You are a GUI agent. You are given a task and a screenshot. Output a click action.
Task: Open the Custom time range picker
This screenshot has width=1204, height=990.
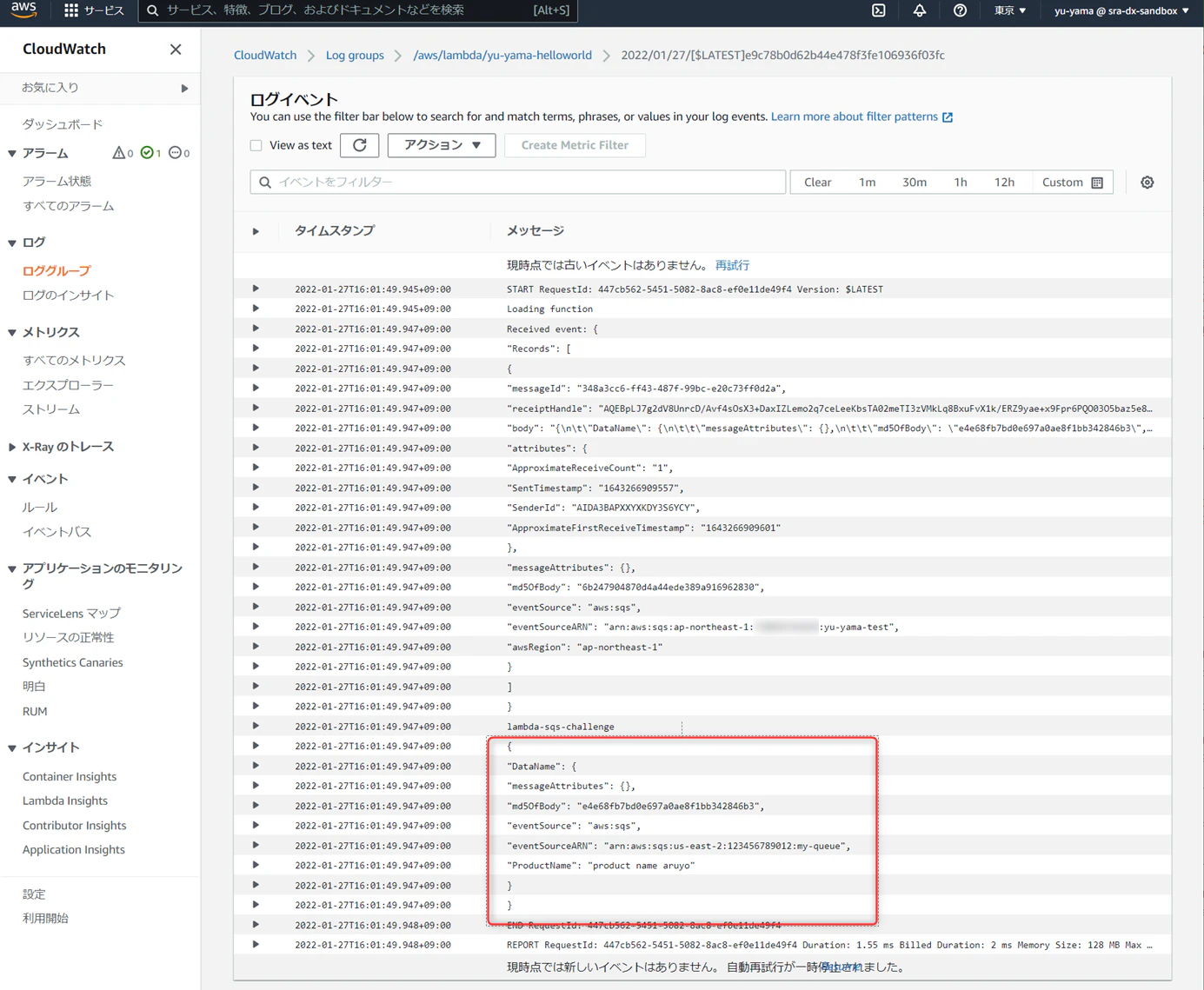[x=1072, y=183]
